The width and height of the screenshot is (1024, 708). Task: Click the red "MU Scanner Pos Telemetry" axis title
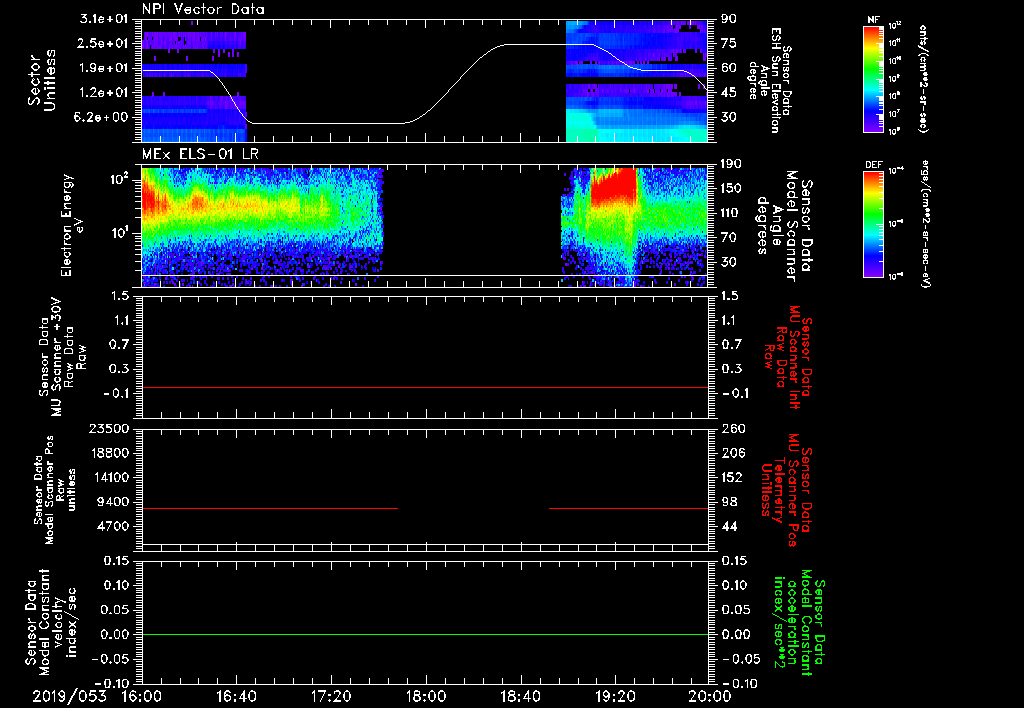(x=786, y=490)
